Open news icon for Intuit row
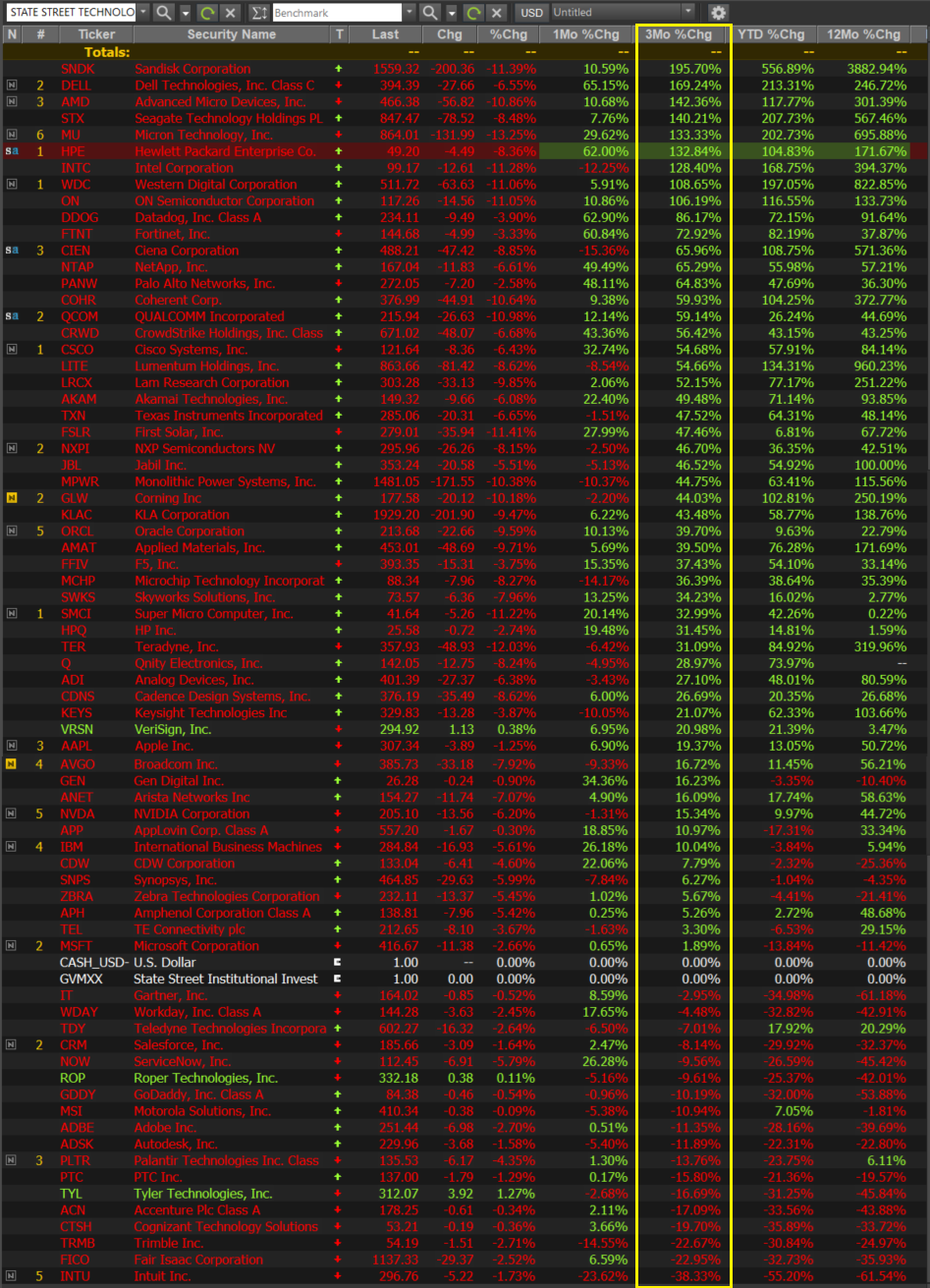This screenshot has width=930, height=1288. (12, 1276)
